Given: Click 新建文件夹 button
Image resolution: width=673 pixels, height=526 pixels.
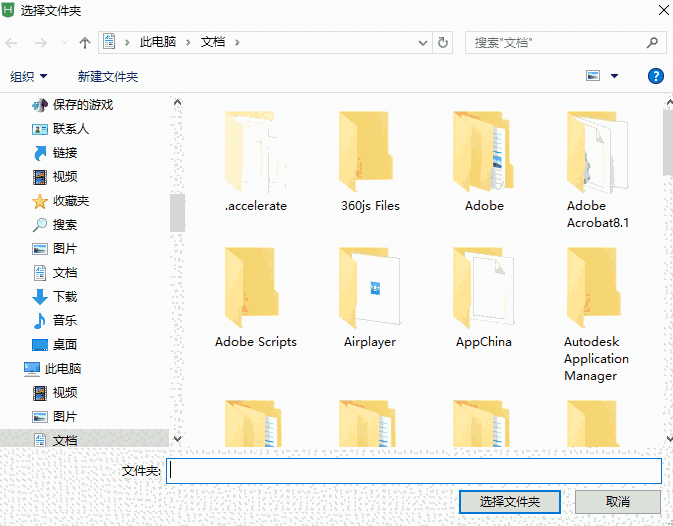Looking at the screenshot, I should tap(108, 76).
